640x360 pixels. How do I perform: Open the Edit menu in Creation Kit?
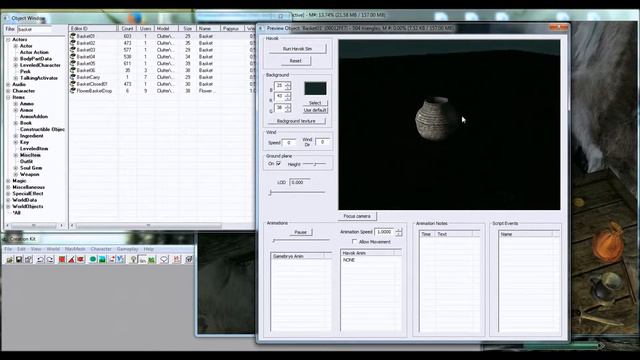[x=21, y=249]
